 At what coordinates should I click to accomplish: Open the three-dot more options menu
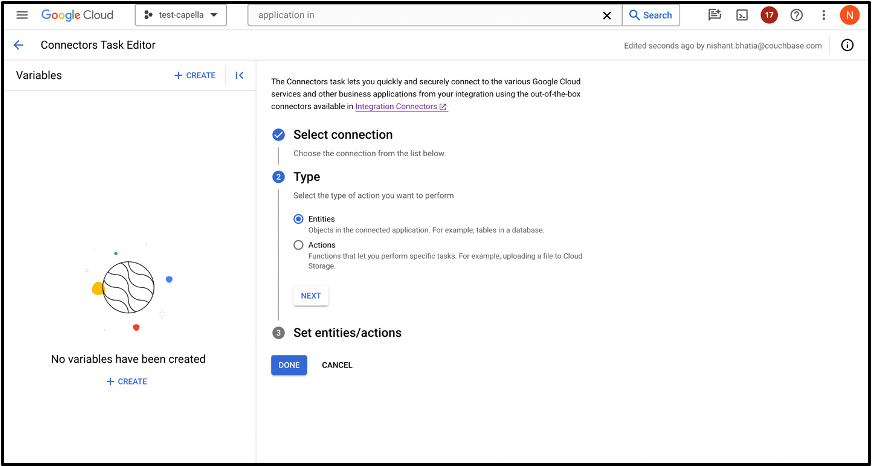tap(824, 15)
